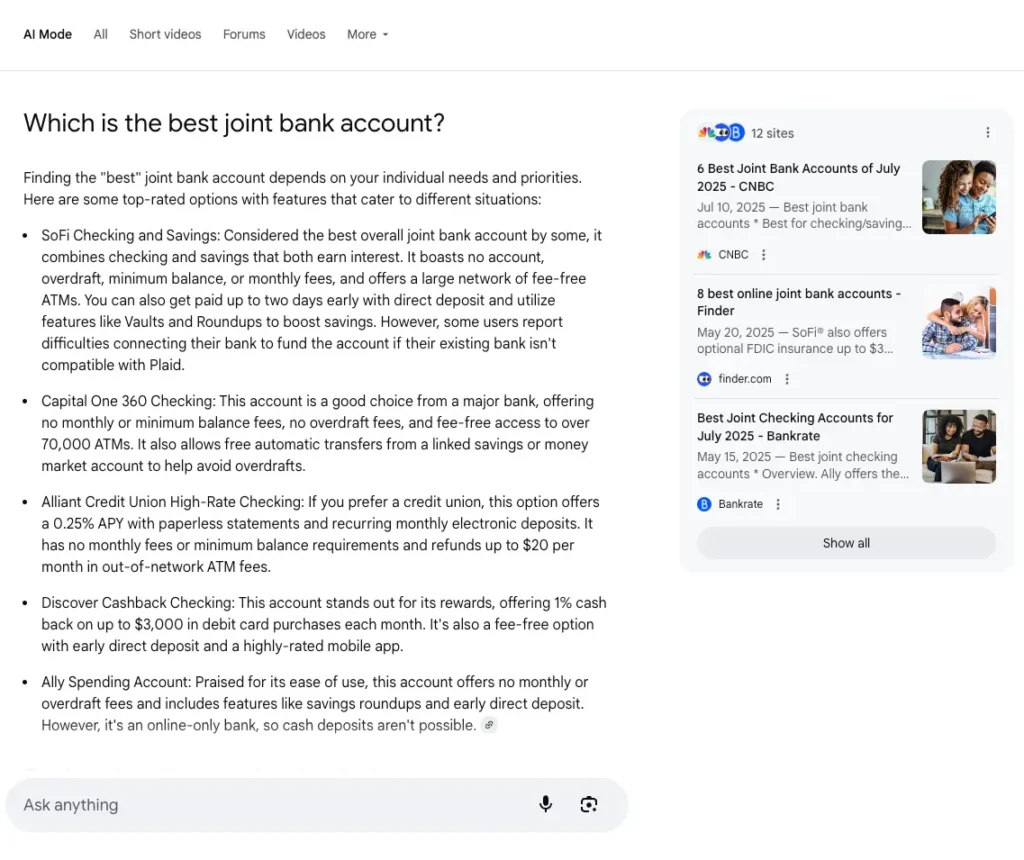Open the Finder 8 best online joint accounts link
Screen dimensions: 1024x860
point(799,302)
